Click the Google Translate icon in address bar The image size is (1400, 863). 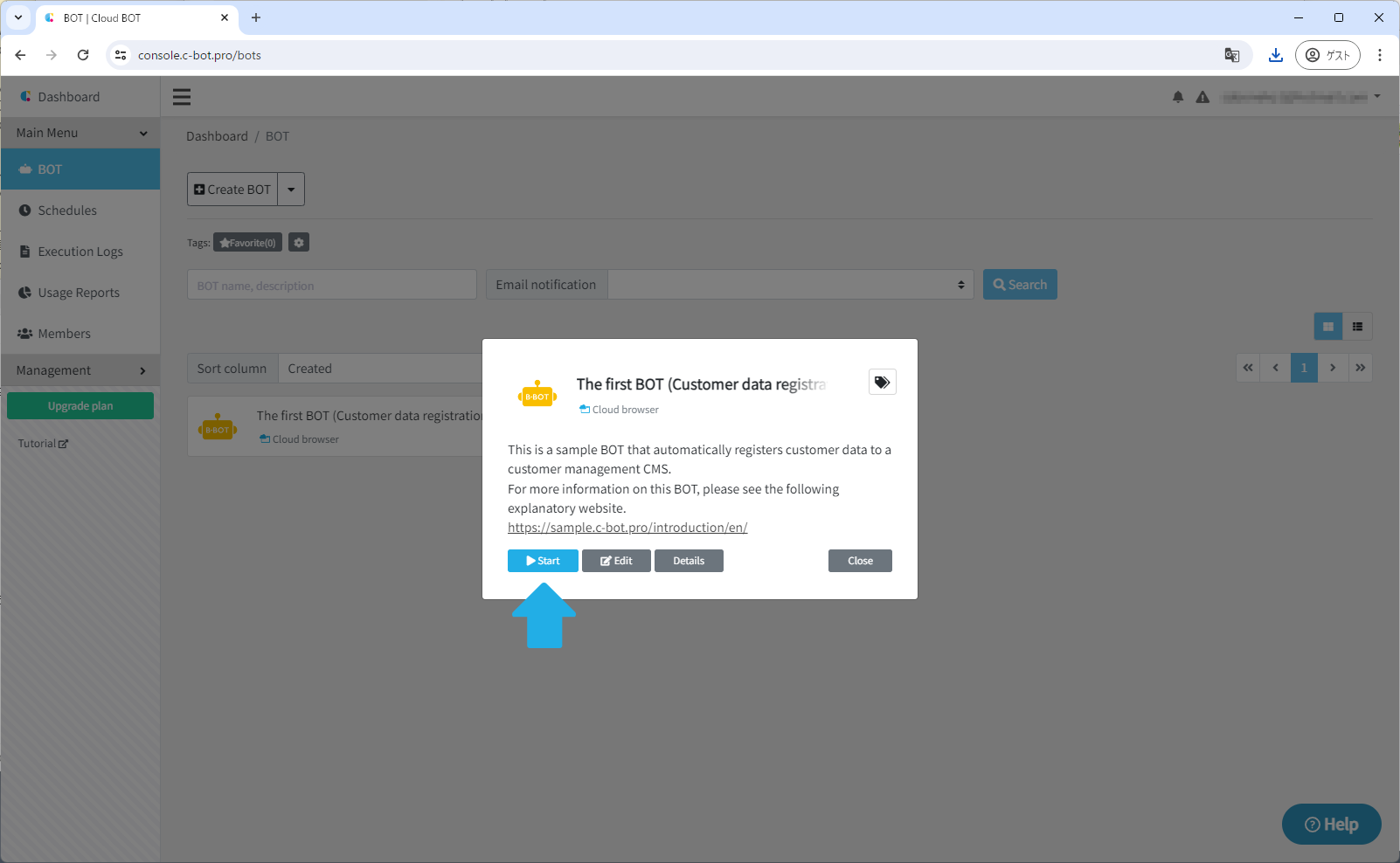click(1232, 55)
